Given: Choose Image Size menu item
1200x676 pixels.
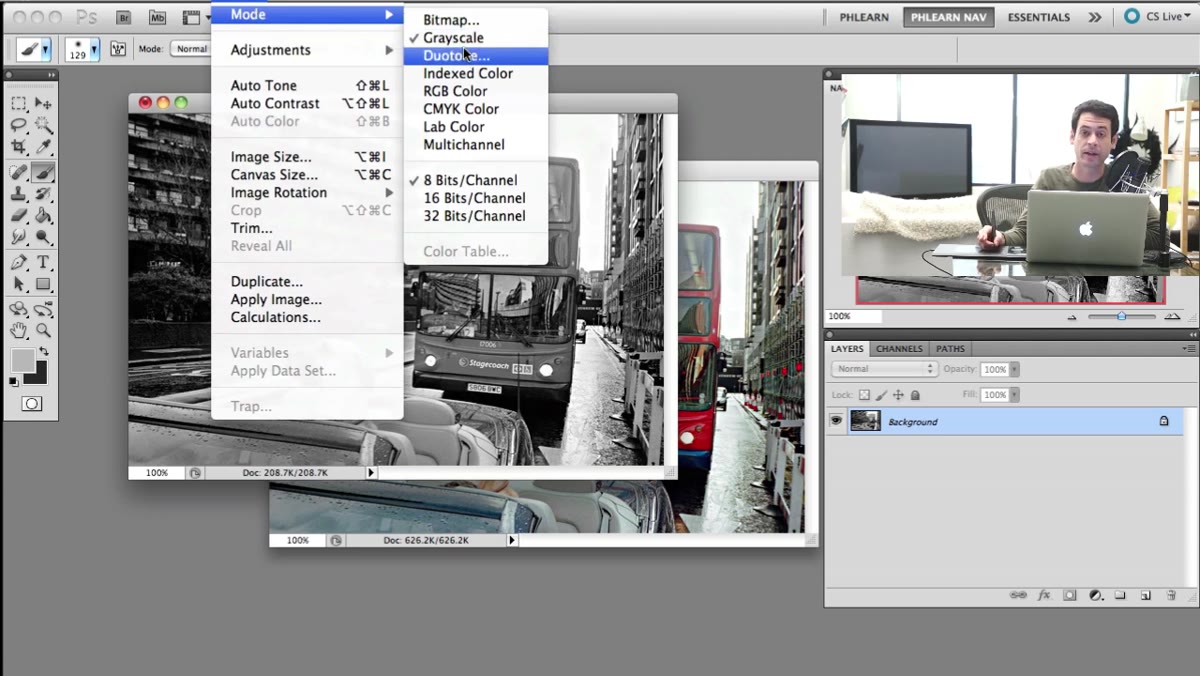Looking at the screenshot, I should (271, 157).
